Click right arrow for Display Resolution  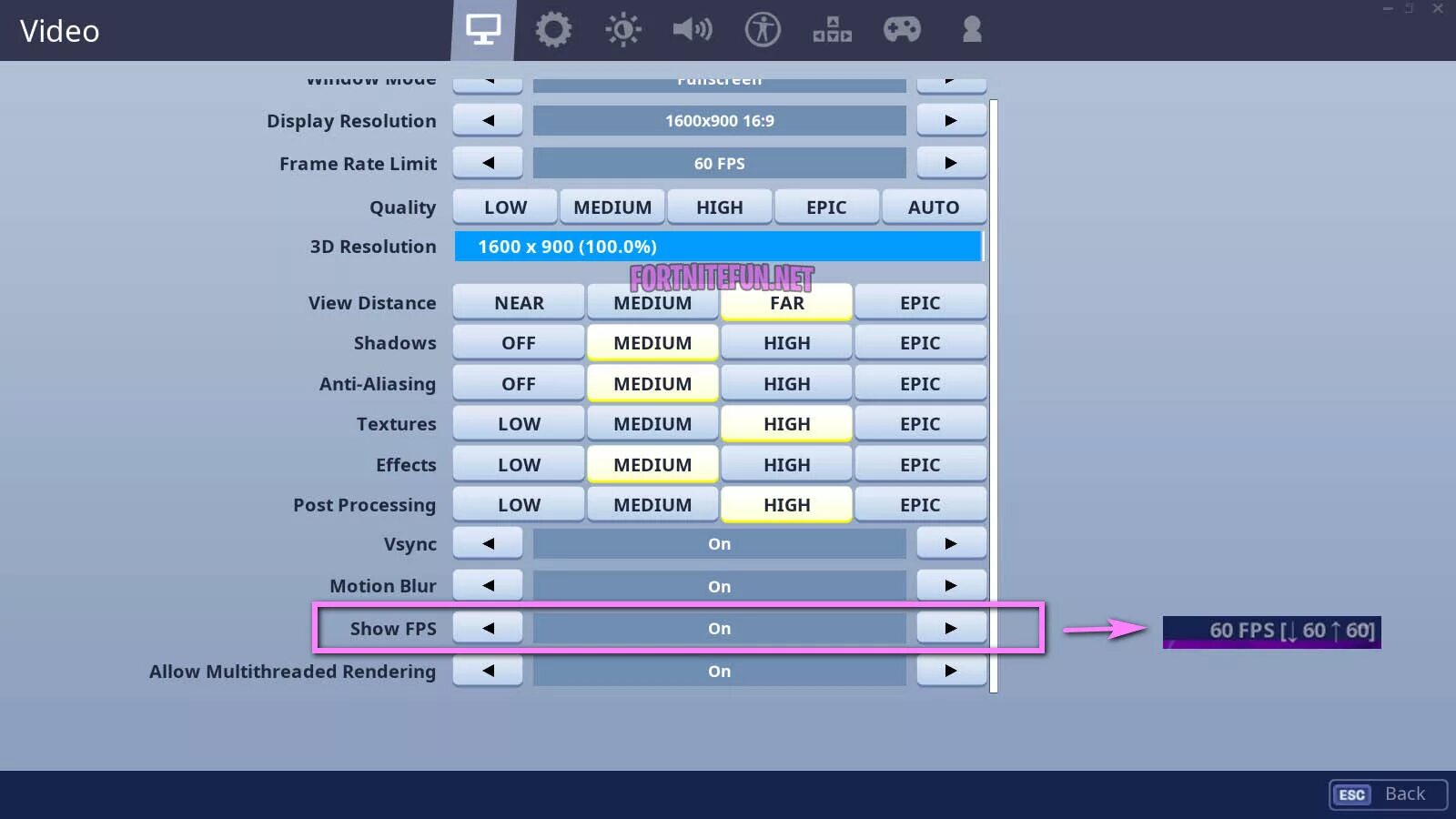(951, 120)
